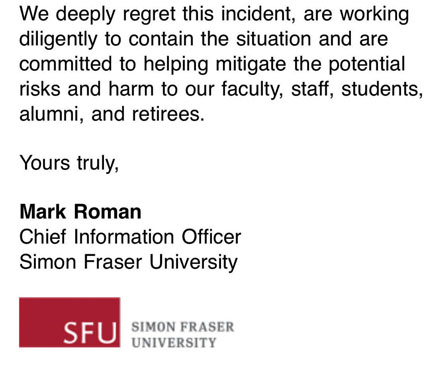
Task: Click the word regret
Action: [x=149, y=15]
